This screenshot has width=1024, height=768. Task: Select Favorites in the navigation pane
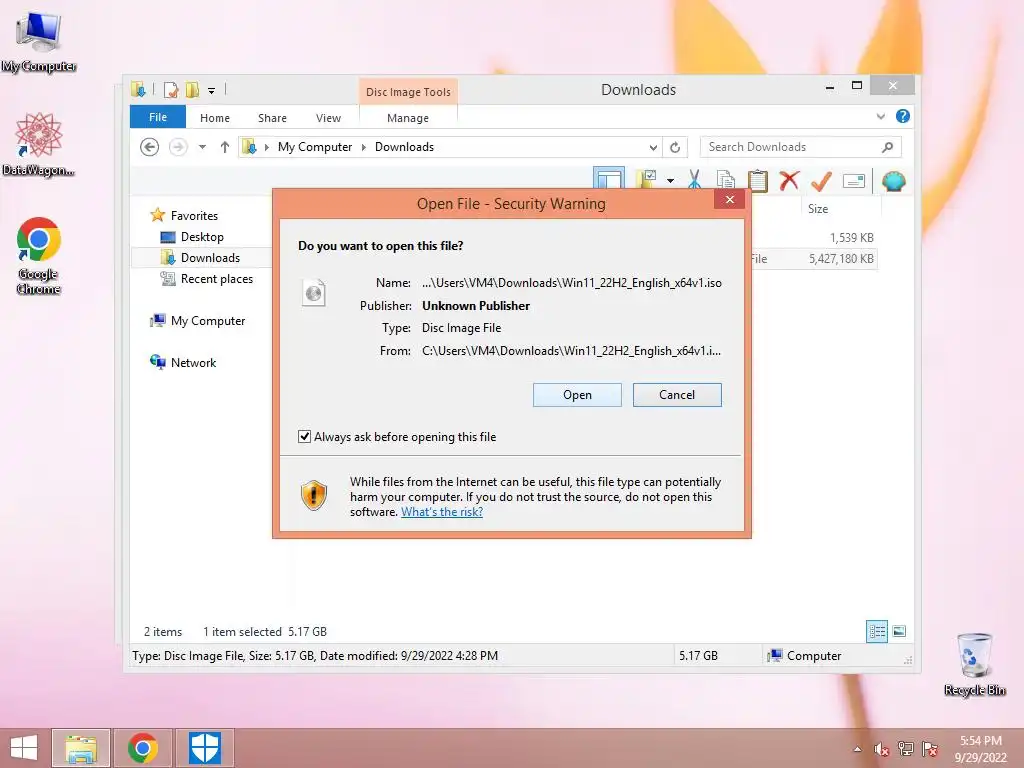pyautogui.click(x=194, y=216)
